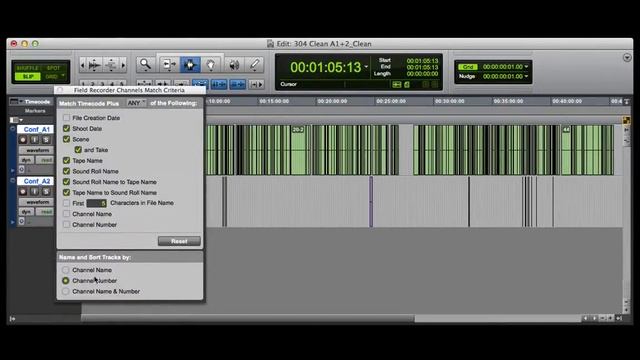Screen dimensions: 640x360
Task: Uncheck Sound Roll Name to Tape Name
Action: [x=67, y=182]
